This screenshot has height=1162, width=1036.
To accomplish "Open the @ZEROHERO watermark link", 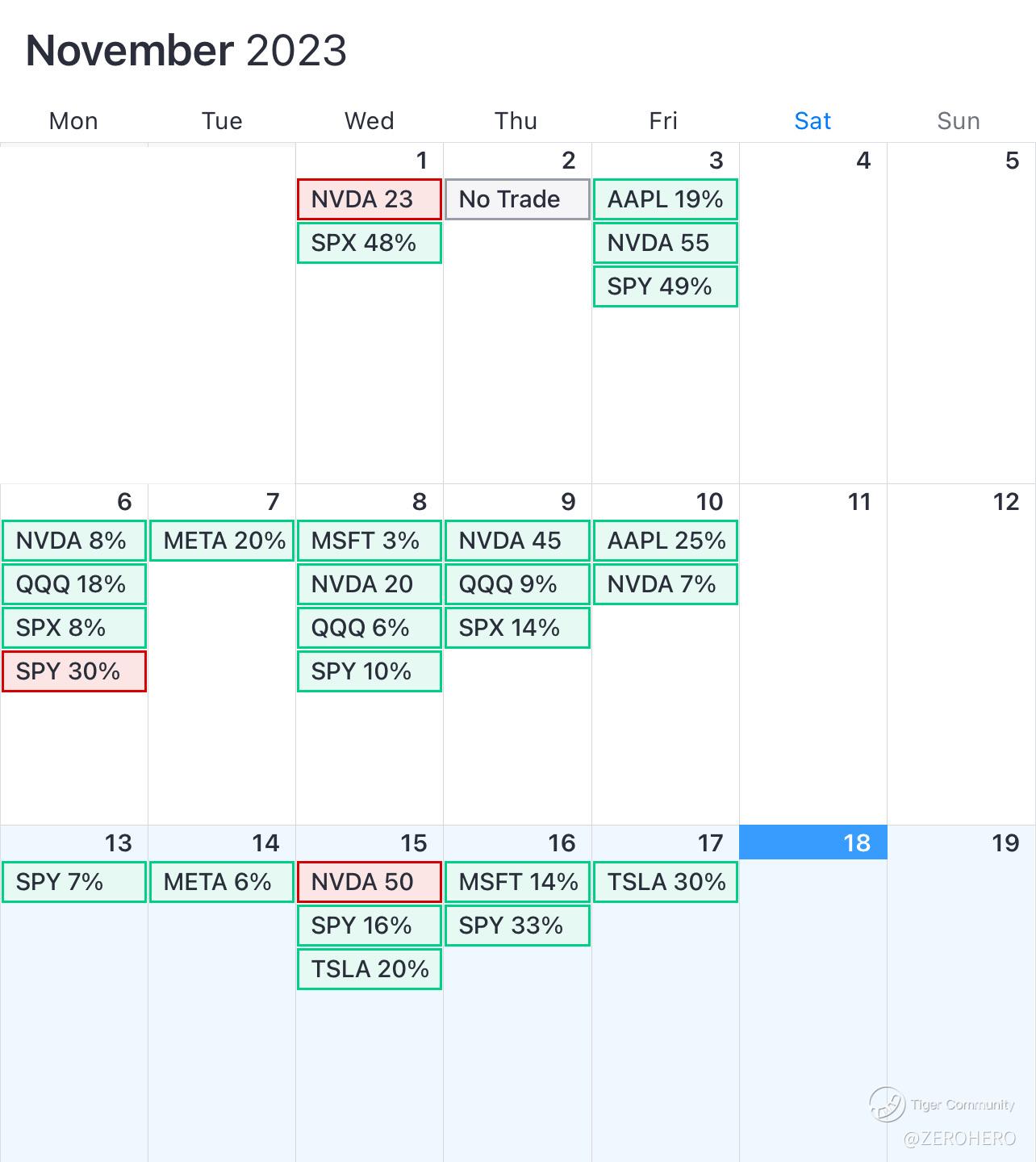I will [x=959, y=1139].
